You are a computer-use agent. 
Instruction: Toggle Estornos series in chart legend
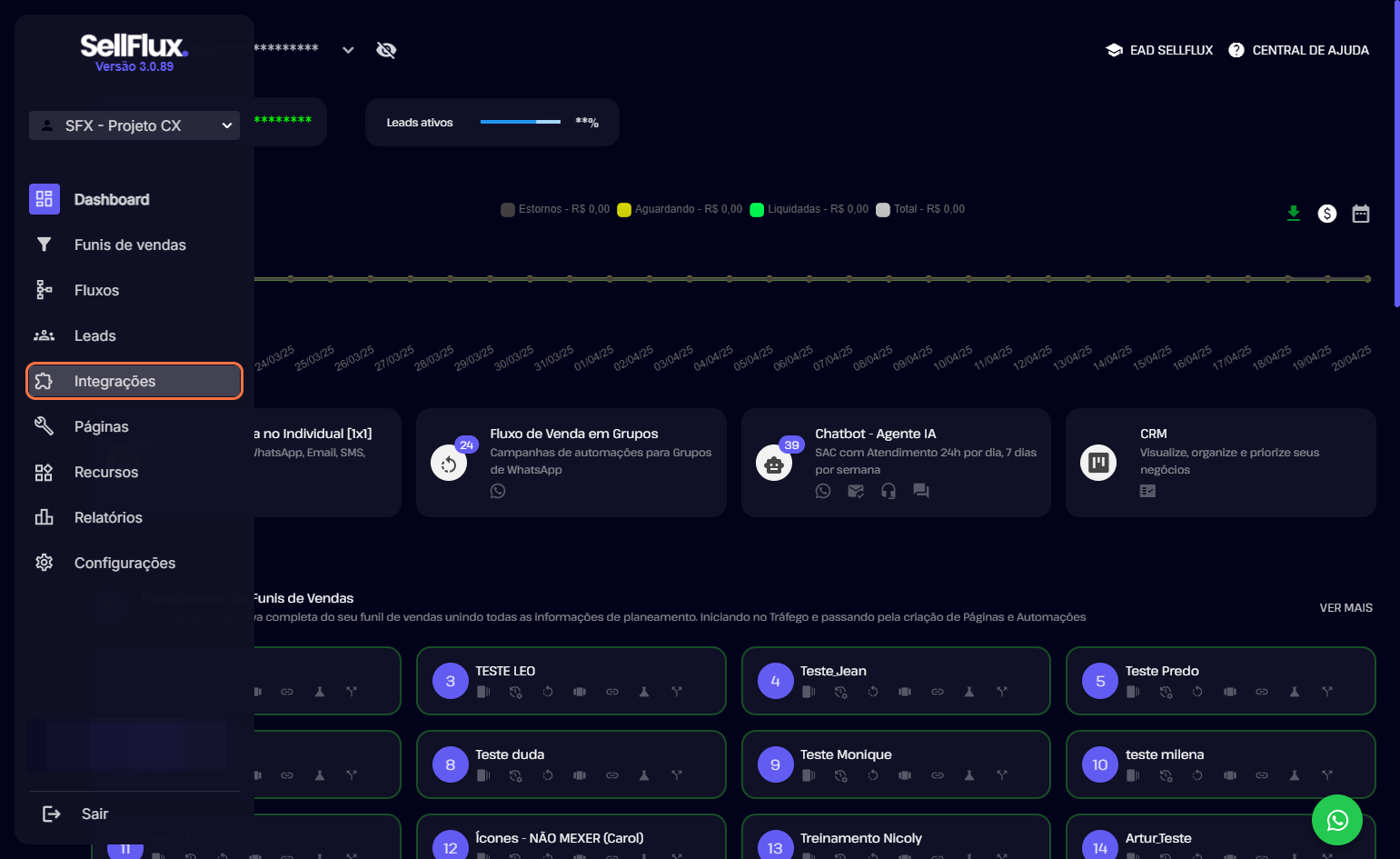[x=555, y=209]
